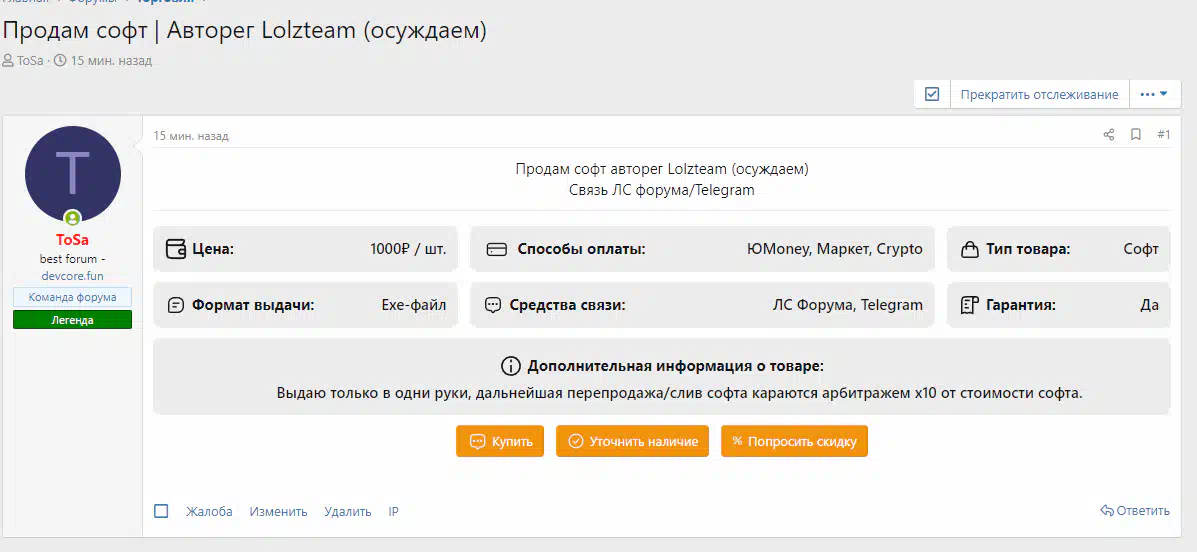
Task: Open the ToSa user avatar
Action: coord(73,174)
